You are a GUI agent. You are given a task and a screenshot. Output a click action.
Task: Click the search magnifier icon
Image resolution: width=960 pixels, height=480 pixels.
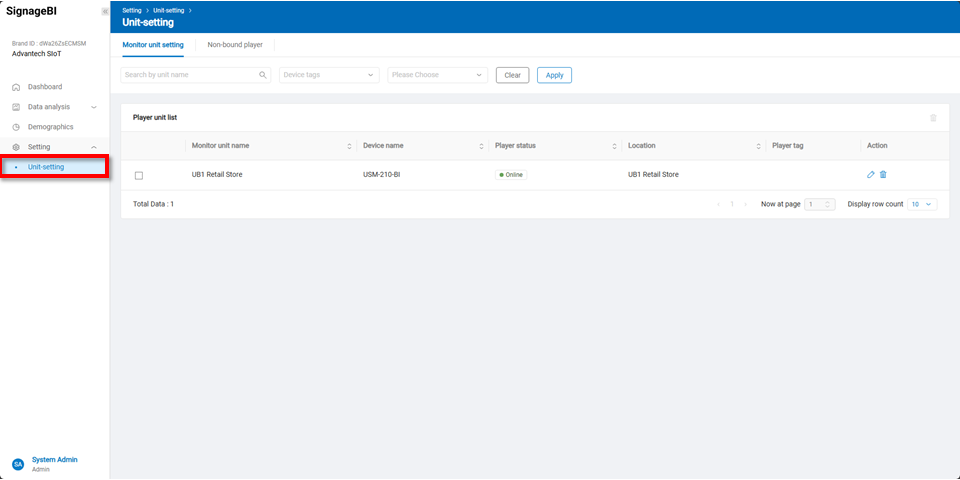tap(263, 75)
